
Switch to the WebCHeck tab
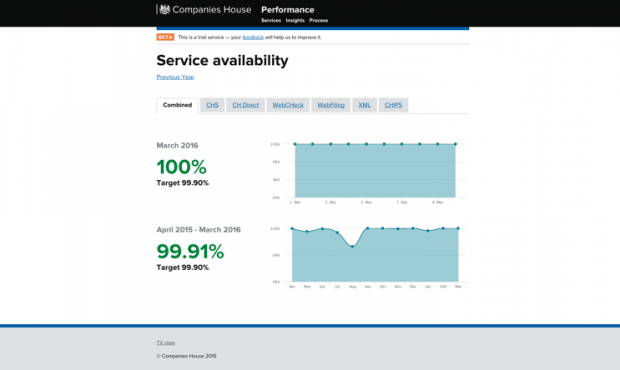288,105
